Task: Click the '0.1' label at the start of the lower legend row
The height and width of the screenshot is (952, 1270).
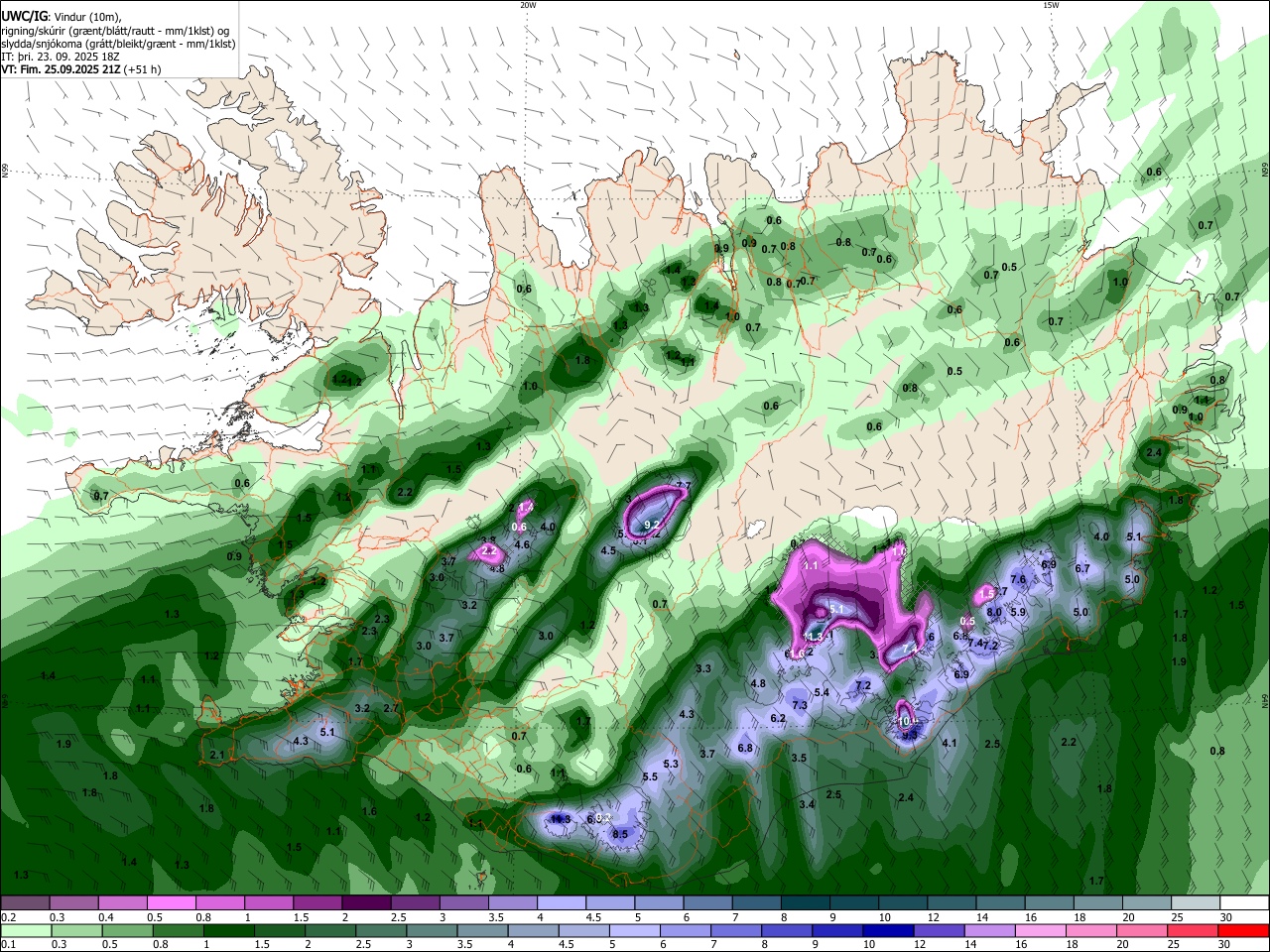Action: [x=8, y=945]
